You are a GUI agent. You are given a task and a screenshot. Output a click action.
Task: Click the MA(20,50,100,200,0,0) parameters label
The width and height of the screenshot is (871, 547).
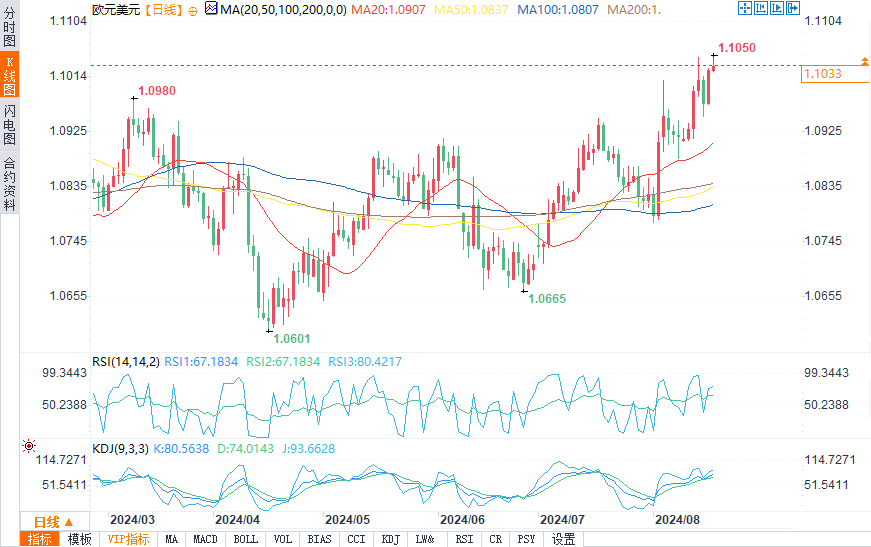coord(283,9)
